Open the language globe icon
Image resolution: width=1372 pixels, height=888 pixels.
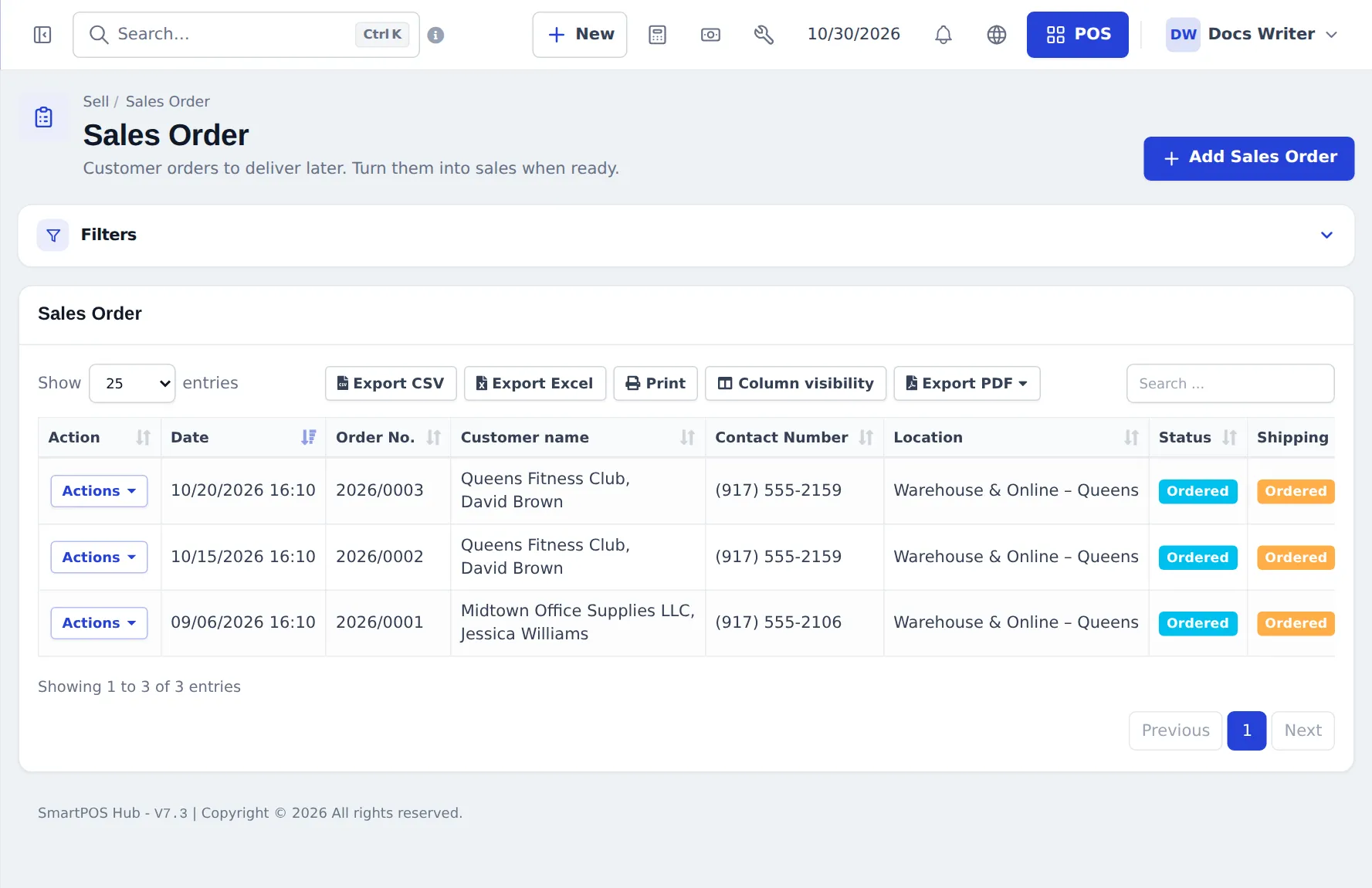[x=996, y=35]
